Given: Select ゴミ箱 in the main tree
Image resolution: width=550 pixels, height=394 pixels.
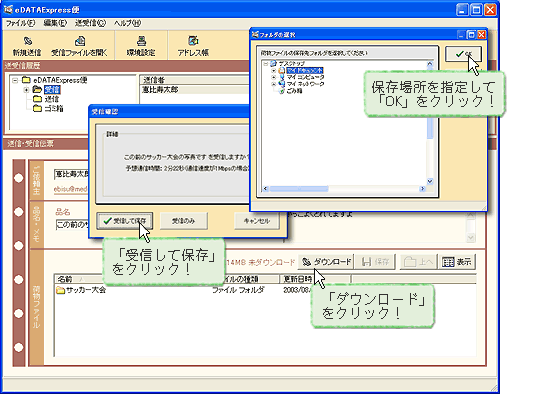Looking at the screenshot, I should pyautogui.click(x=54, y=109).
